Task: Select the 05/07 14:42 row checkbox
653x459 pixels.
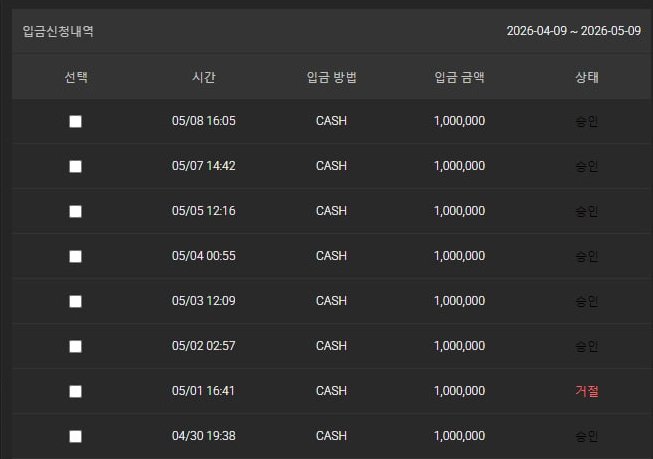Action: click(75, 167)
